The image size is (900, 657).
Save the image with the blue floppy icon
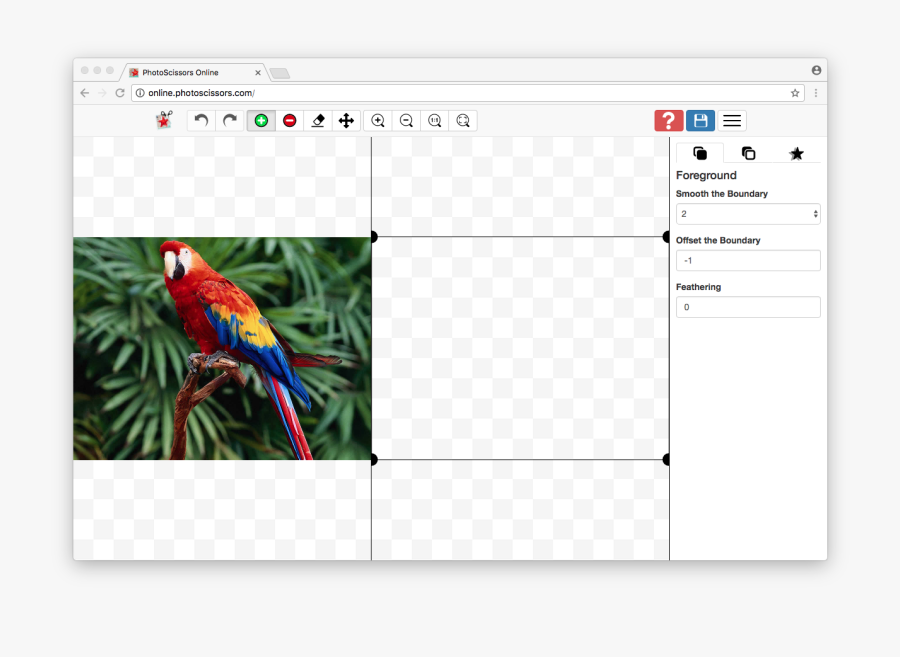coord(700,120)
